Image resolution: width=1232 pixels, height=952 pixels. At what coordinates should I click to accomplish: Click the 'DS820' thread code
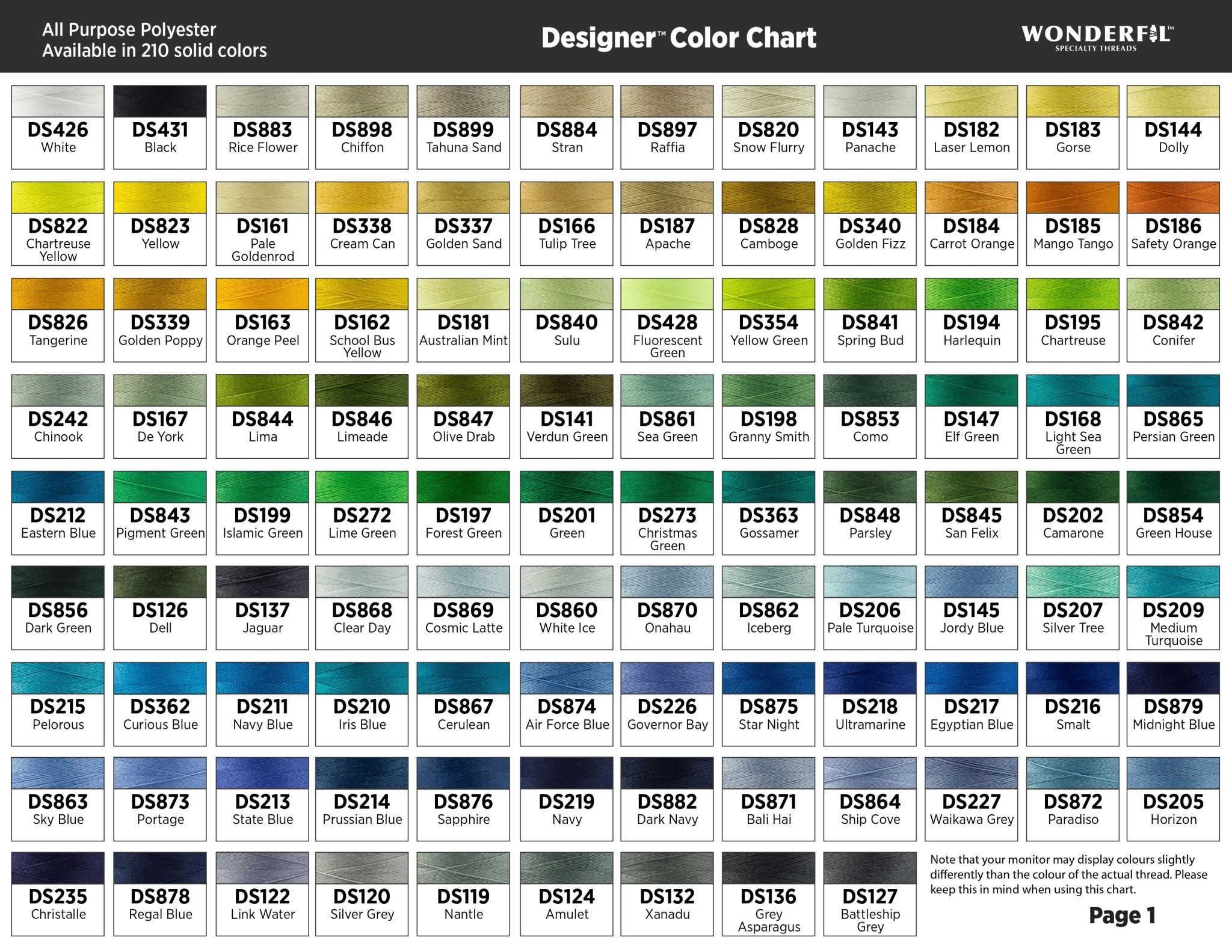(x=768, y=129)
